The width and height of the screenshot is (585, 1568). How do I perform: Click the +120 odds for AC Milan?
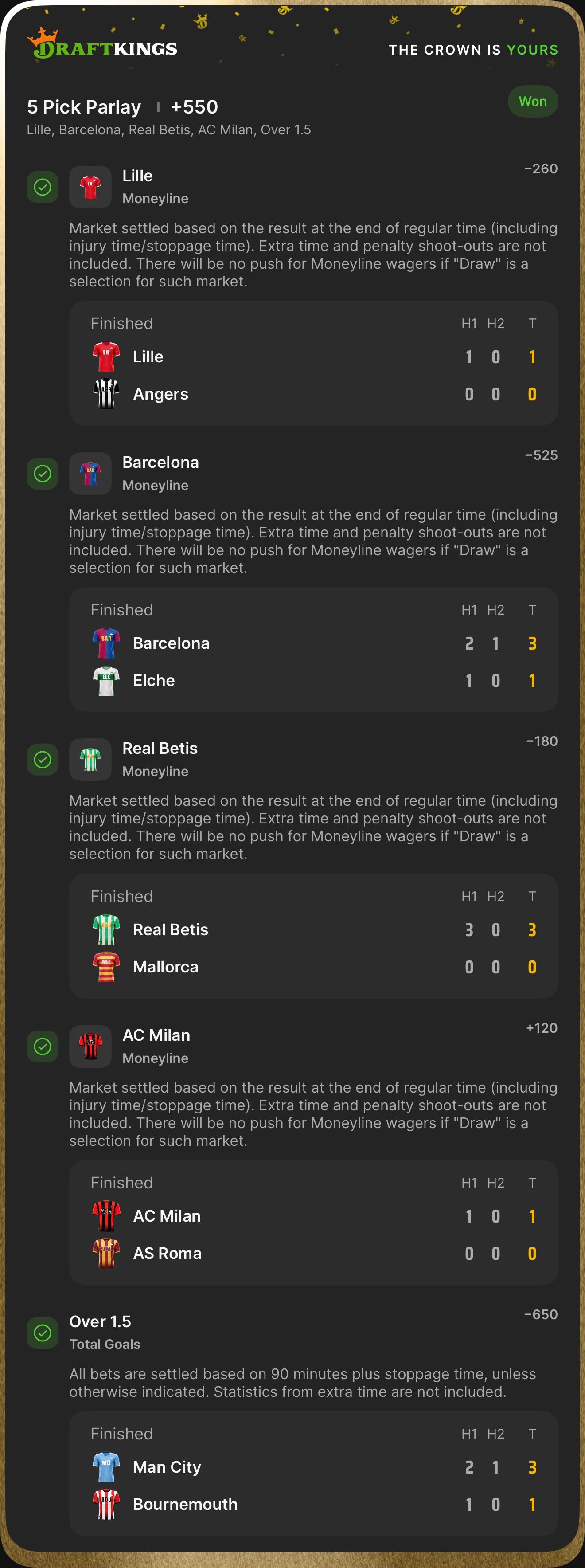tap(541, 1028)
